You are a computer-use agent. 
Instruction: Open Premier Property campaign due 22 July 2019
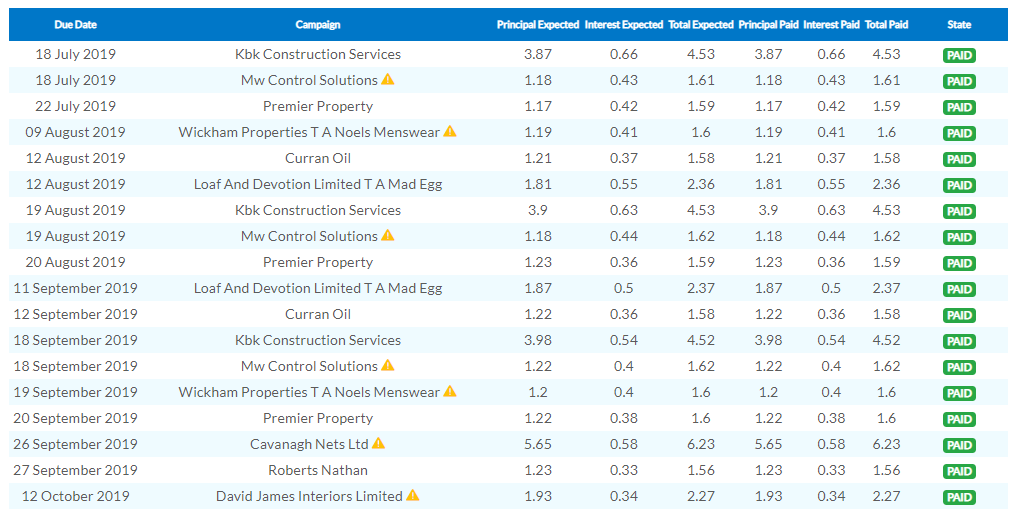(x=318, y=106)
